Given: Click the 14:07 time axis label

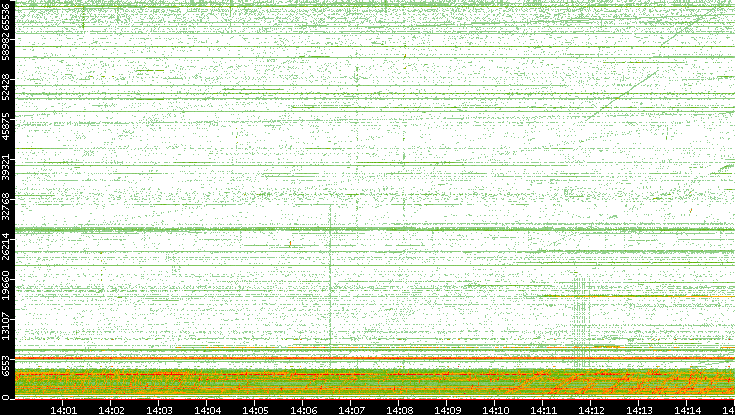Looking at the screenshot, I should click(352, 408).
